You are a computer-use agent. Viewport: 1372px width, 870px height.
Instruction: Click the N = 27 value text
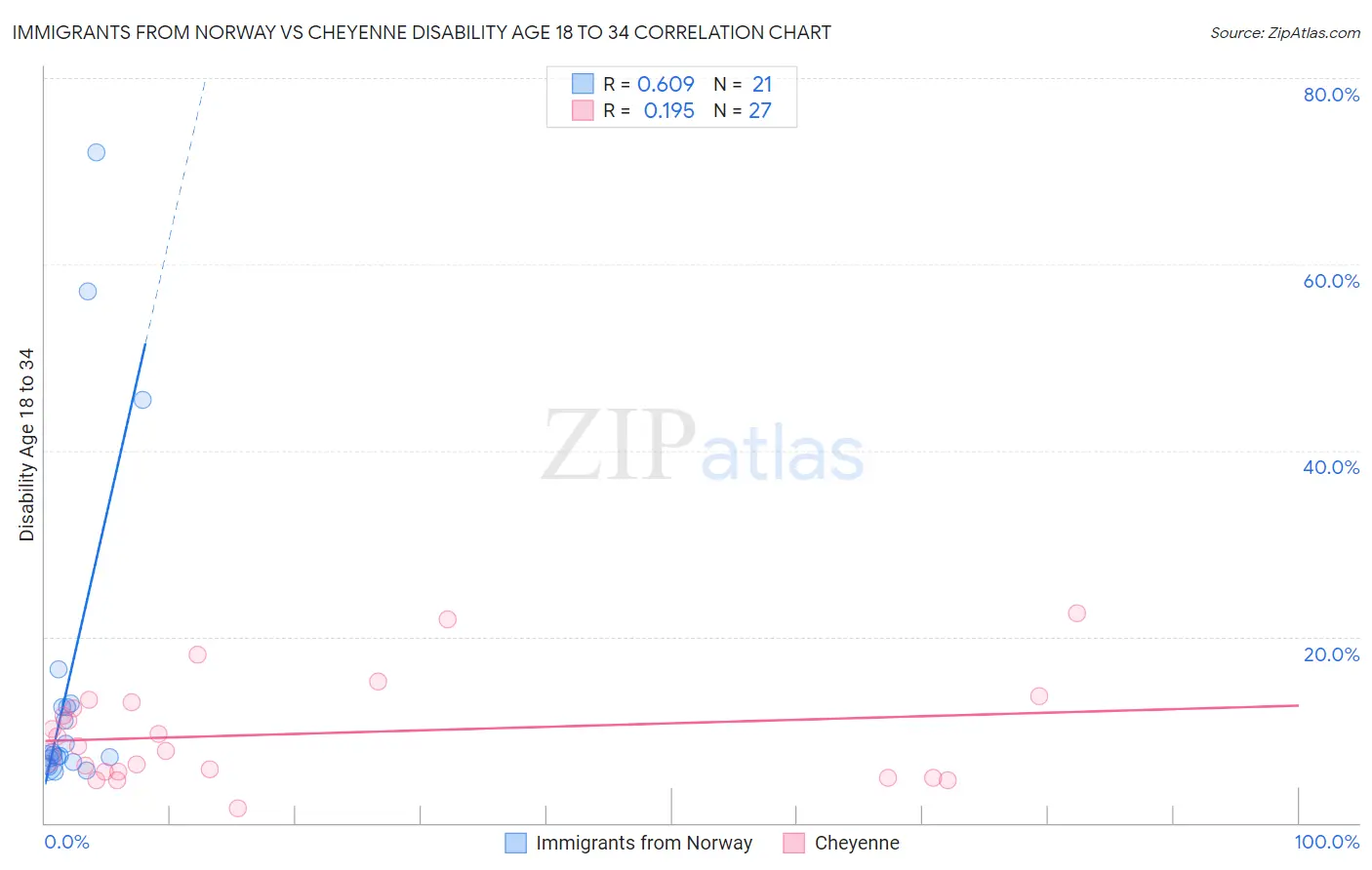tap(743, 110)
